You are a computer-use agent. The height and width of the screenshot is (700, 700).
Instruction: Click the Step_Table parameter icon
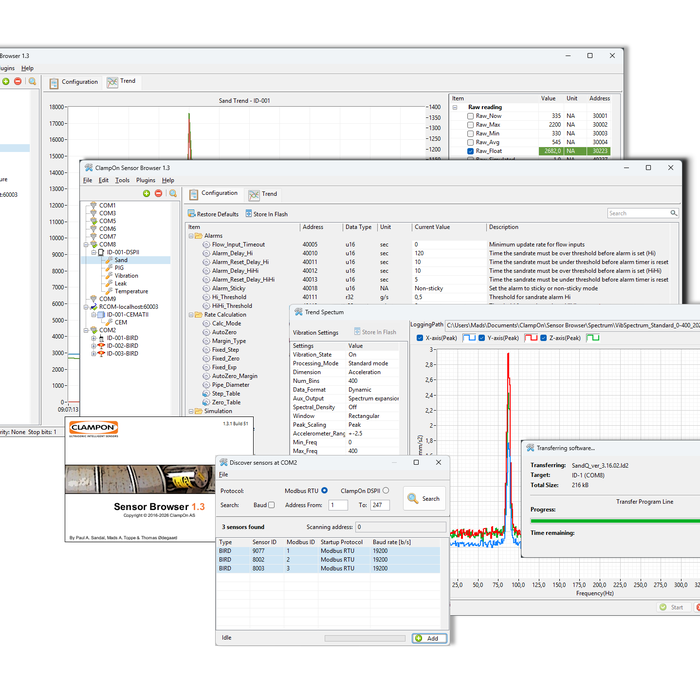[206, 393]
